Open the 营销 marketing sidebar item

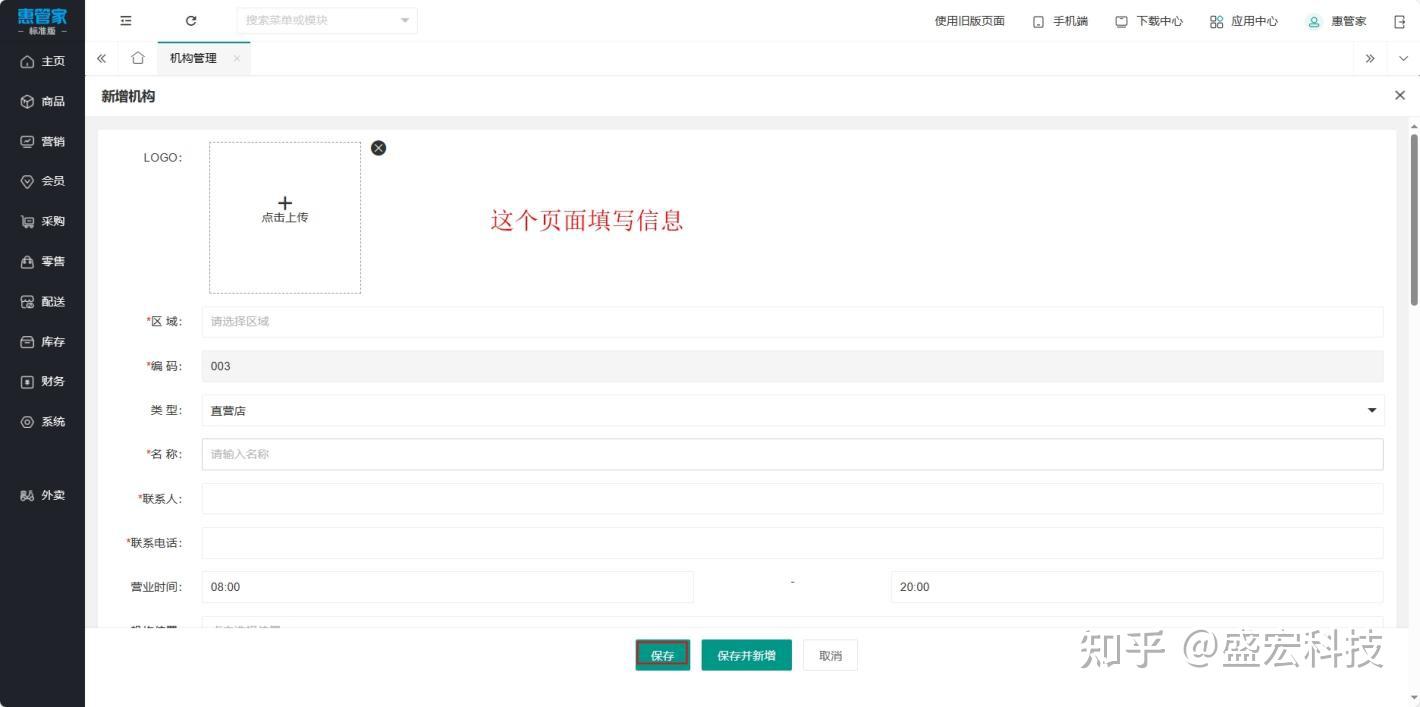pos(42,141)
